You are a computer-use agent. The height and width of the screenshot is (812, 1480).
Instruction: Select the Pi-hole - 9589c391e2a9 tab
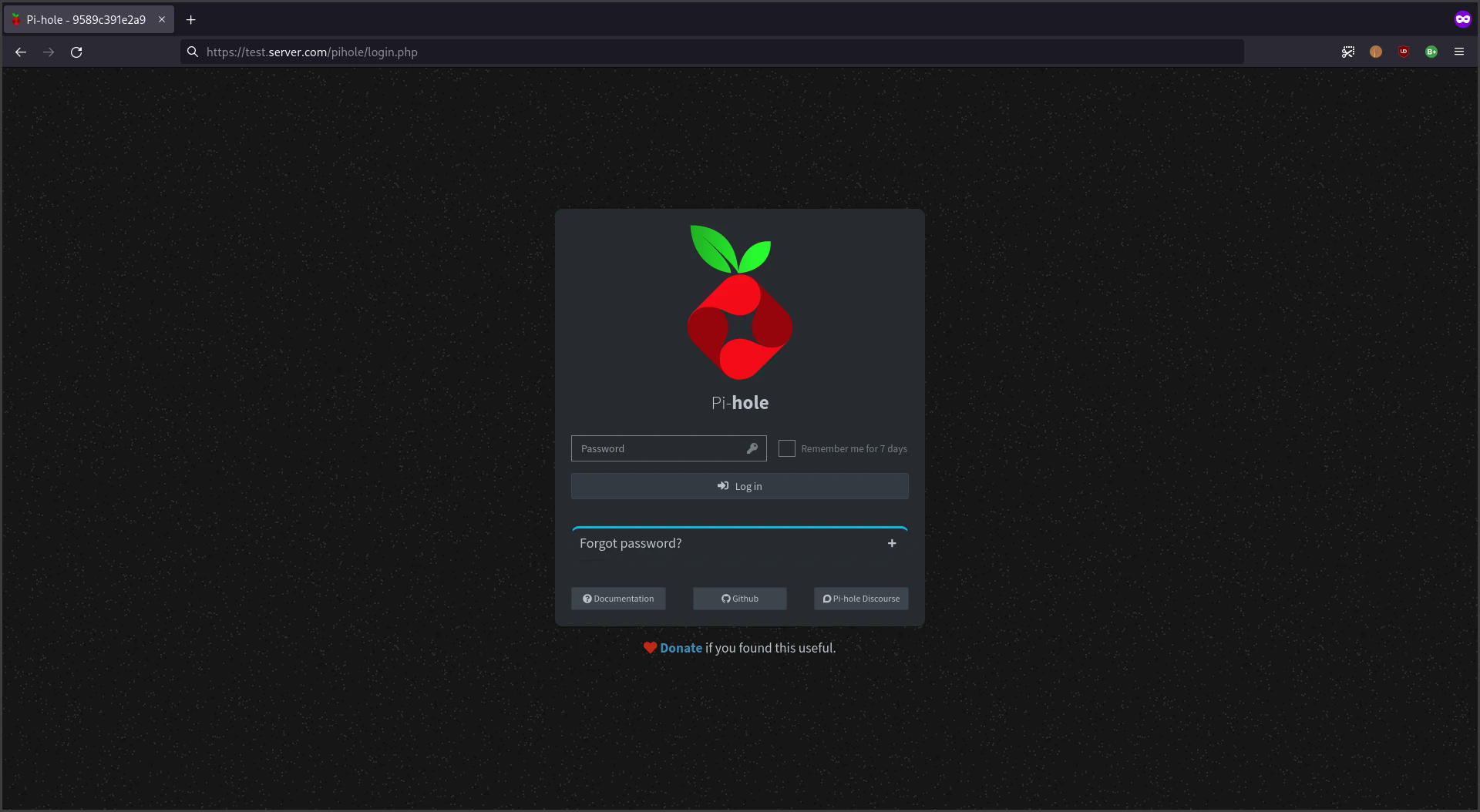[x=89, y=20]
